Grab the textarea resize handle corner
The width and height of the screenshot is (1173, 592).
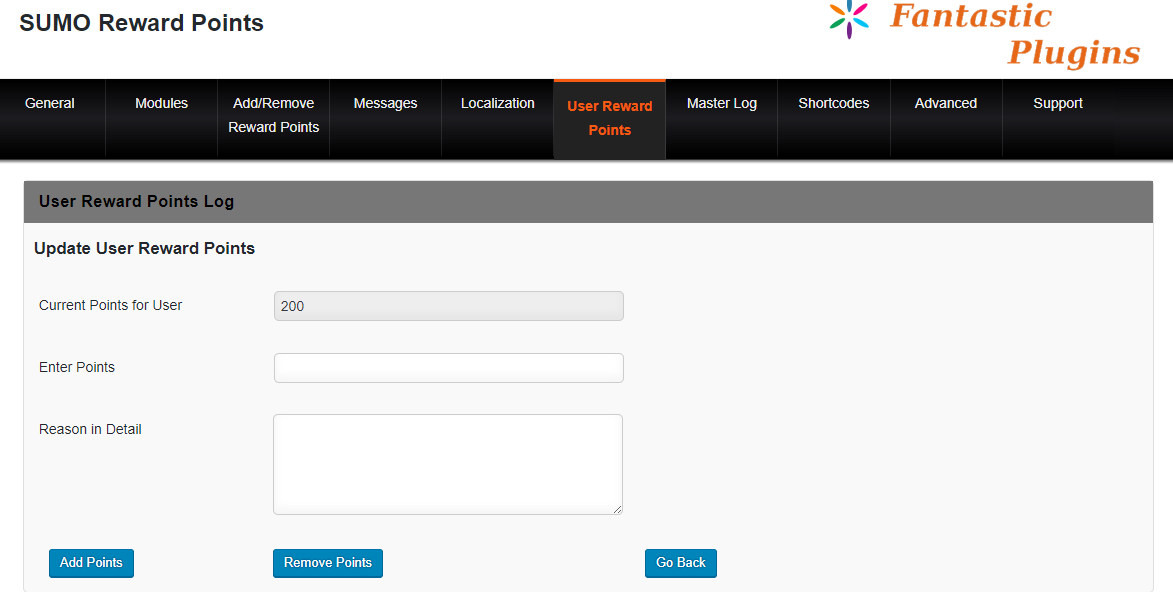(x=617, y=510)
